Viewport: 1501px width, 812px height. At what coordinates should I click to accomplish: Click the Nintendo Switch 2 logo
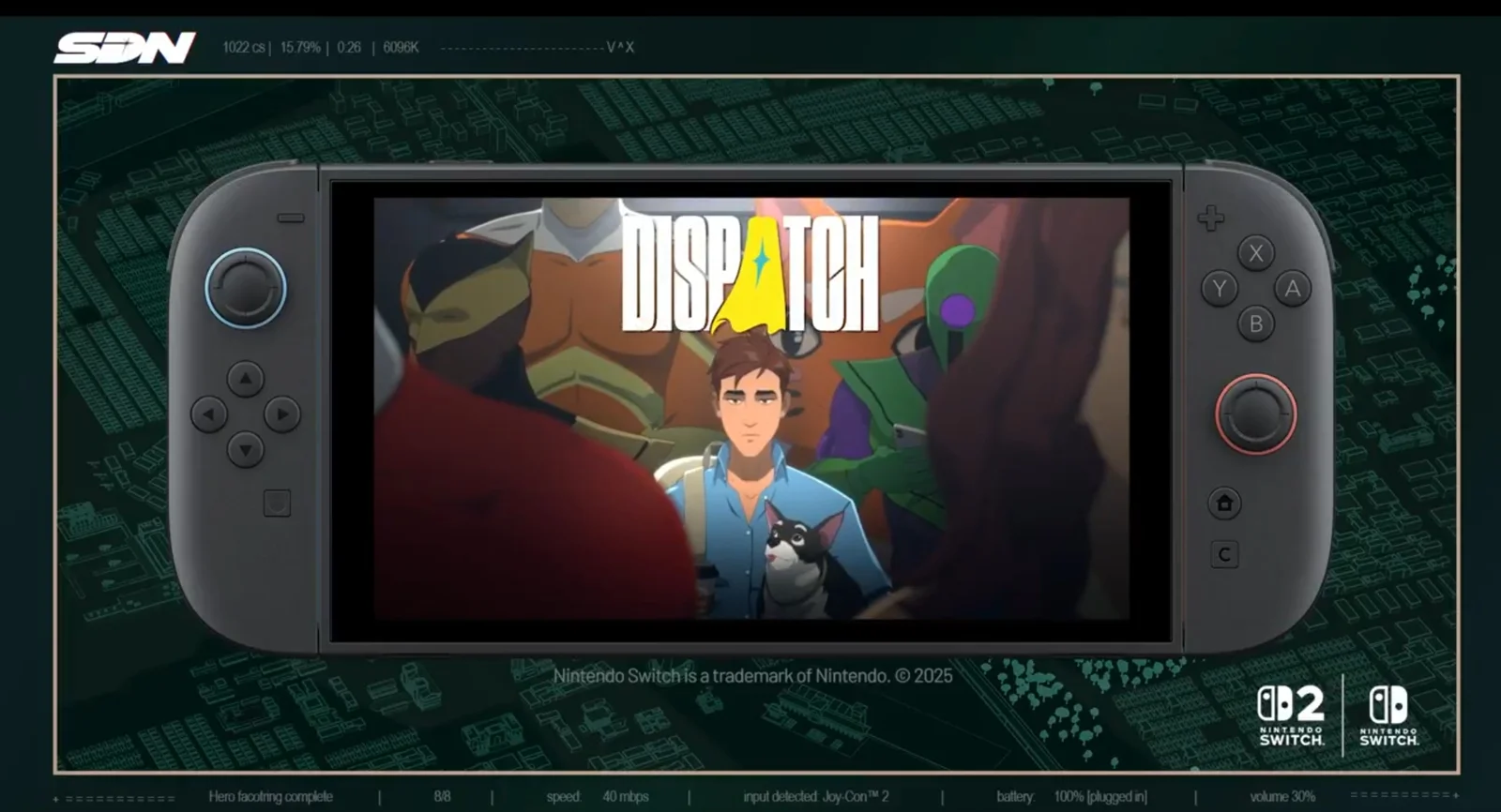pyautogui.click(x=1291, y=715)
